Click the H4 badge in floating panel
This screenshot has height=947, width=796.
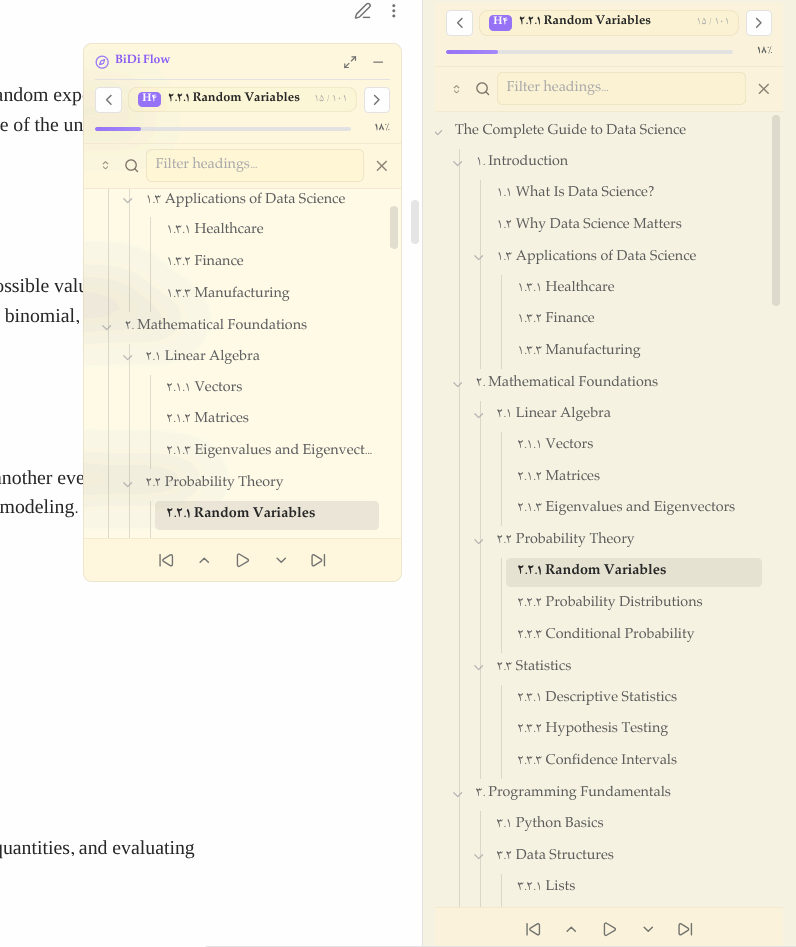[149, 98]
